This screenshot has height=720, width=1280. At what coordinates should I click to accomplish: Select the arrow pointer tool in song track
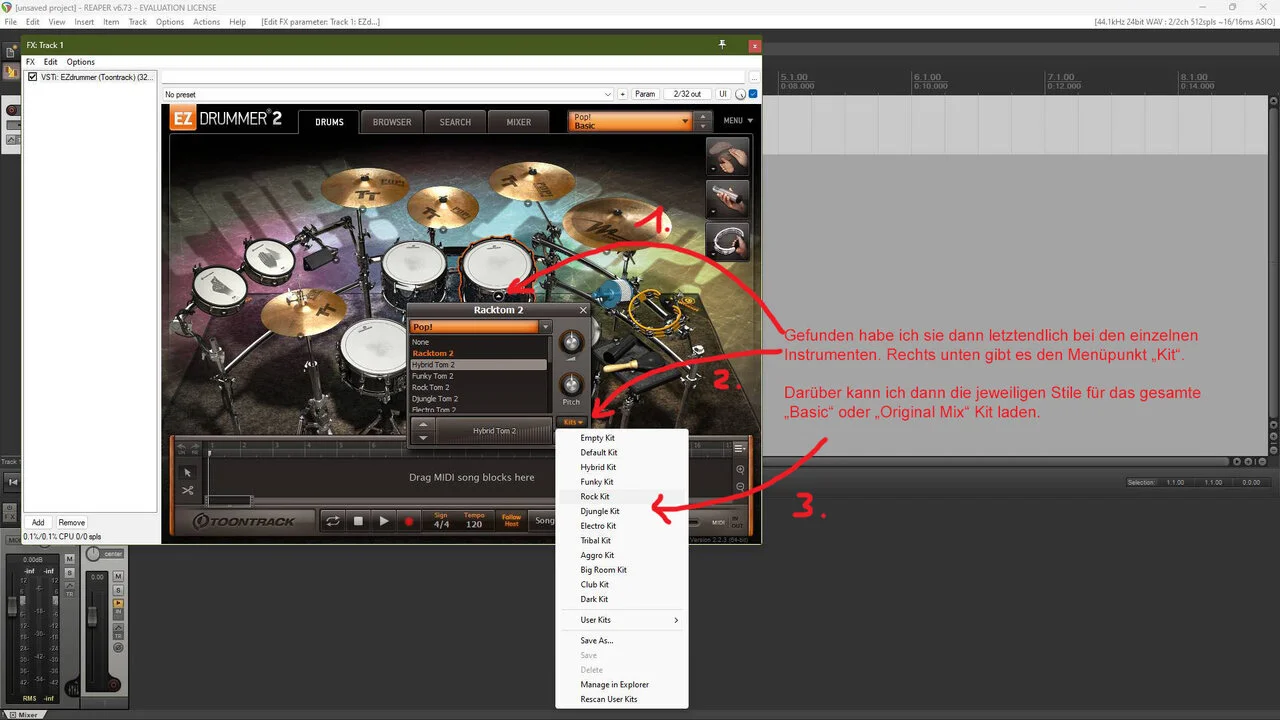(x=188, y=472)
